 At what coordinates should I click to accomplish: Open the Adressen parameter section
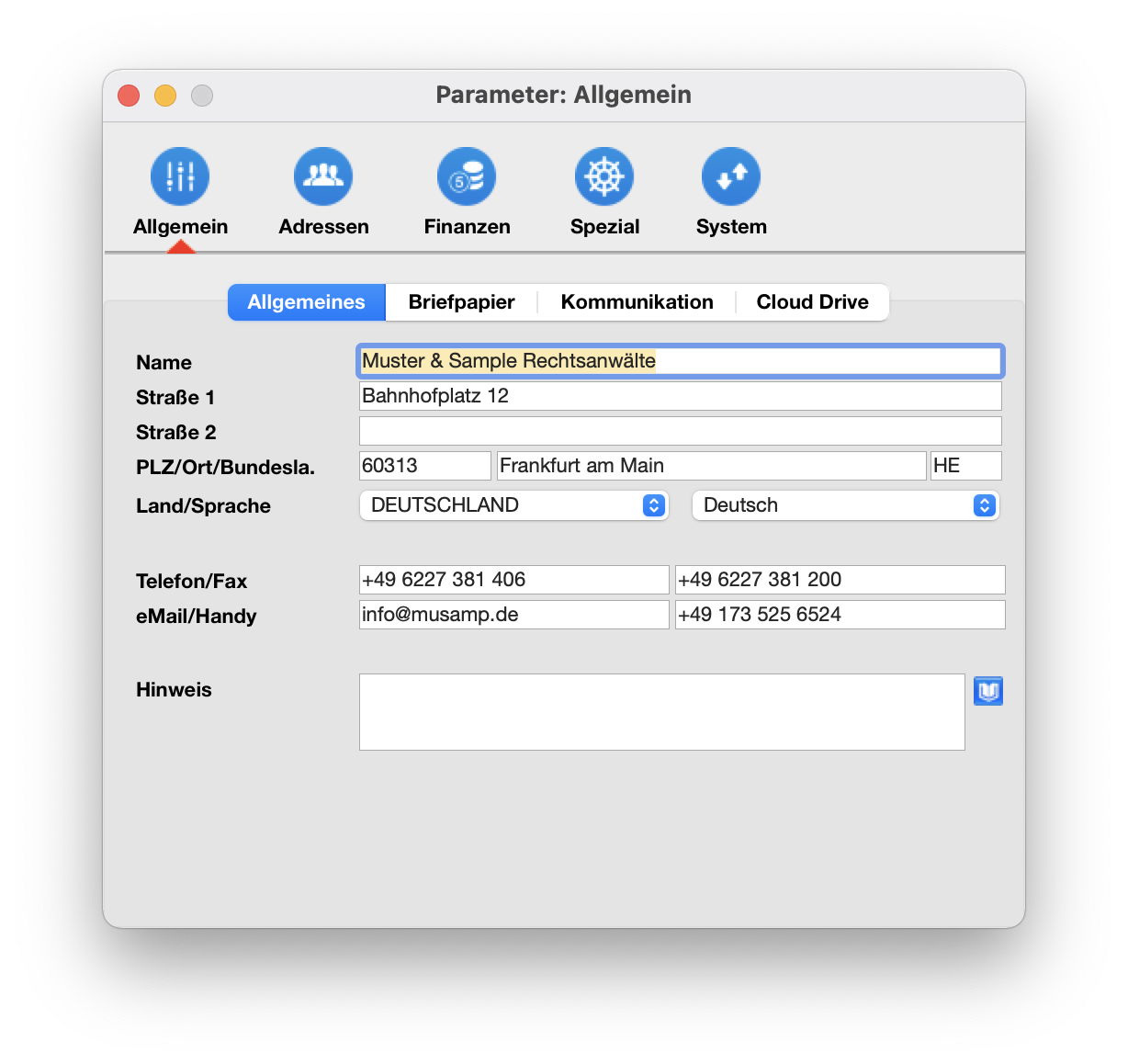pos(323,192)
